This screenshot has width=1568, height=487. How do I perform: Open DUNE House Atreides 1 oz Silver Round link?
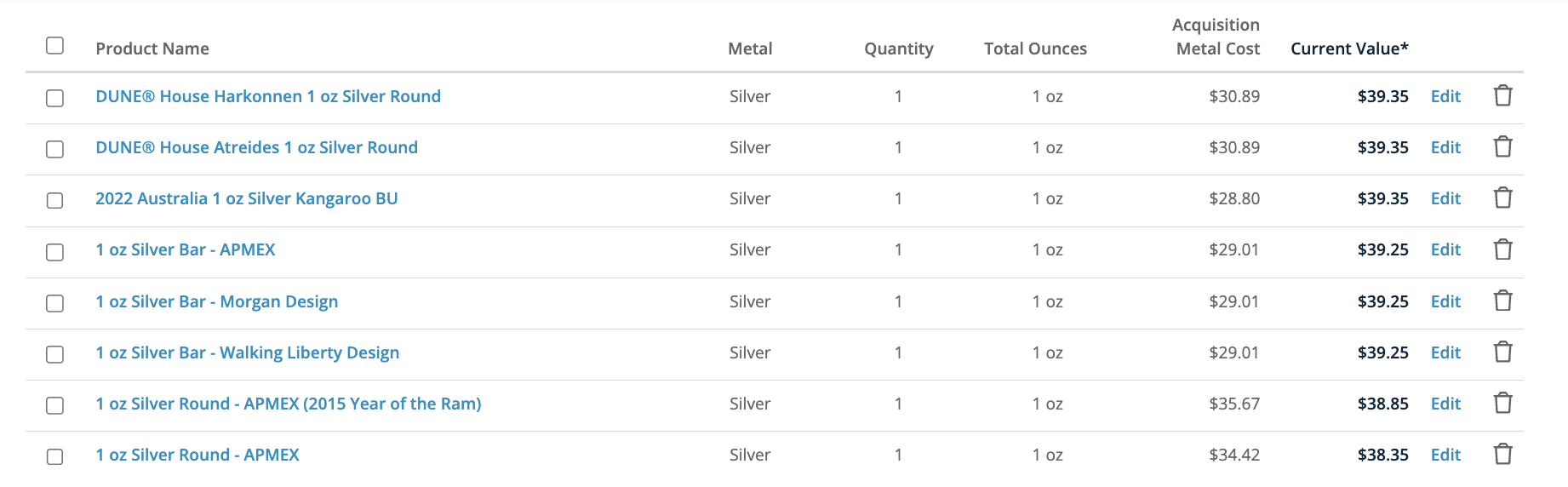click(x=256, y=147)
